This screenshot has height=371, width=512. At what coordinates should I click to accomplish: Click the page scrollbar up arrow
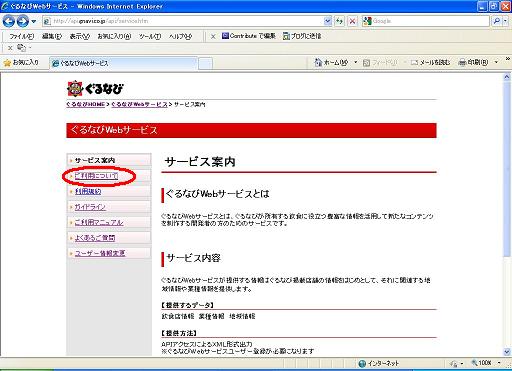pyautogui.click(x=507, y=77)
